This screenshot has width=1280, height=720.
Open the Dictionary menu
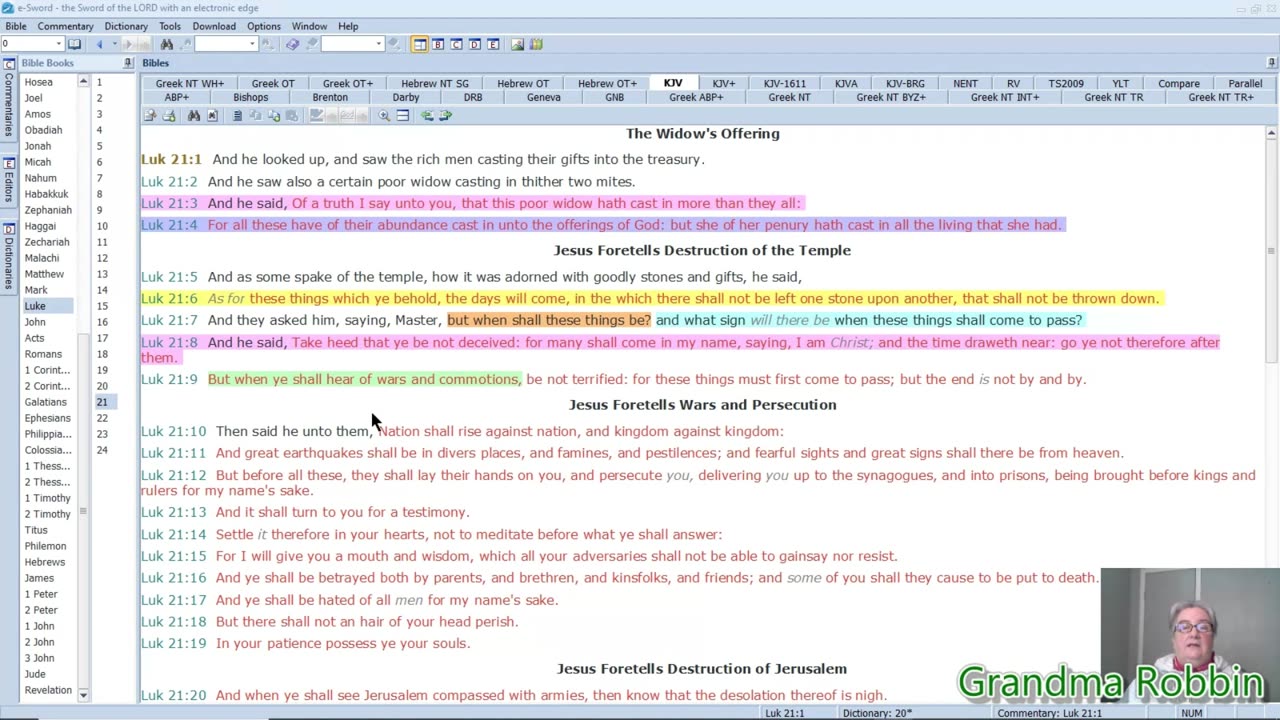[126, 26]
